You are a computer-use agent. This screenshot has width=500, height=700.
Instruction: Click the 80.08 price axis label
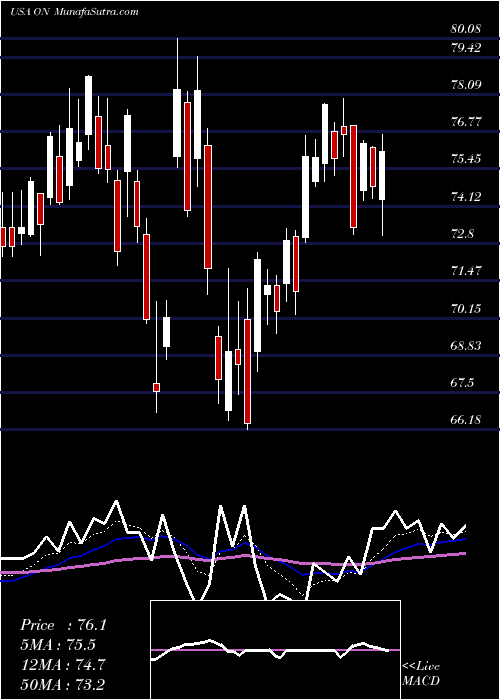(466, 29)
